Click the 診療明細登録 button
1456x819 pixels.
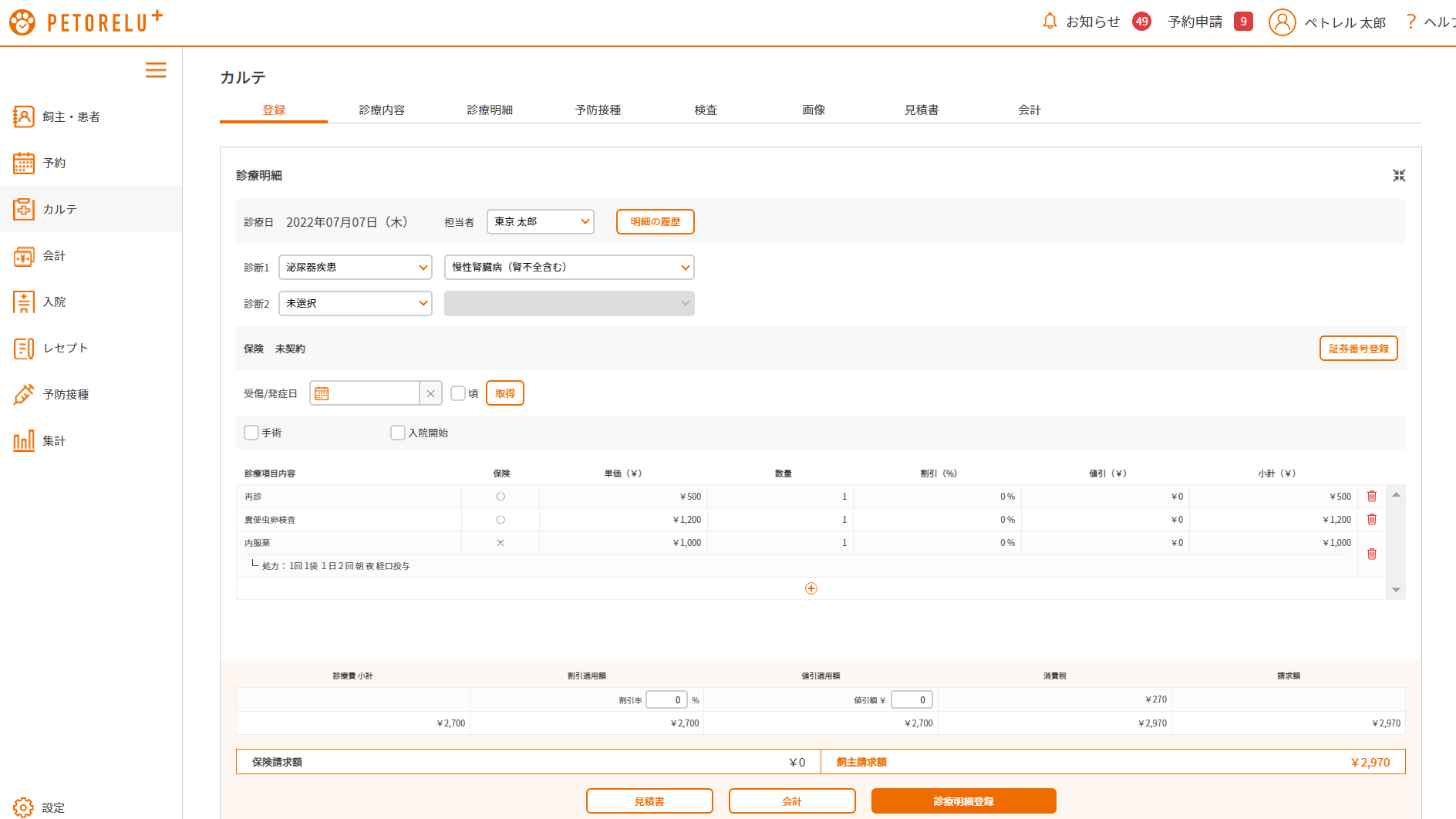pos(964,801)
